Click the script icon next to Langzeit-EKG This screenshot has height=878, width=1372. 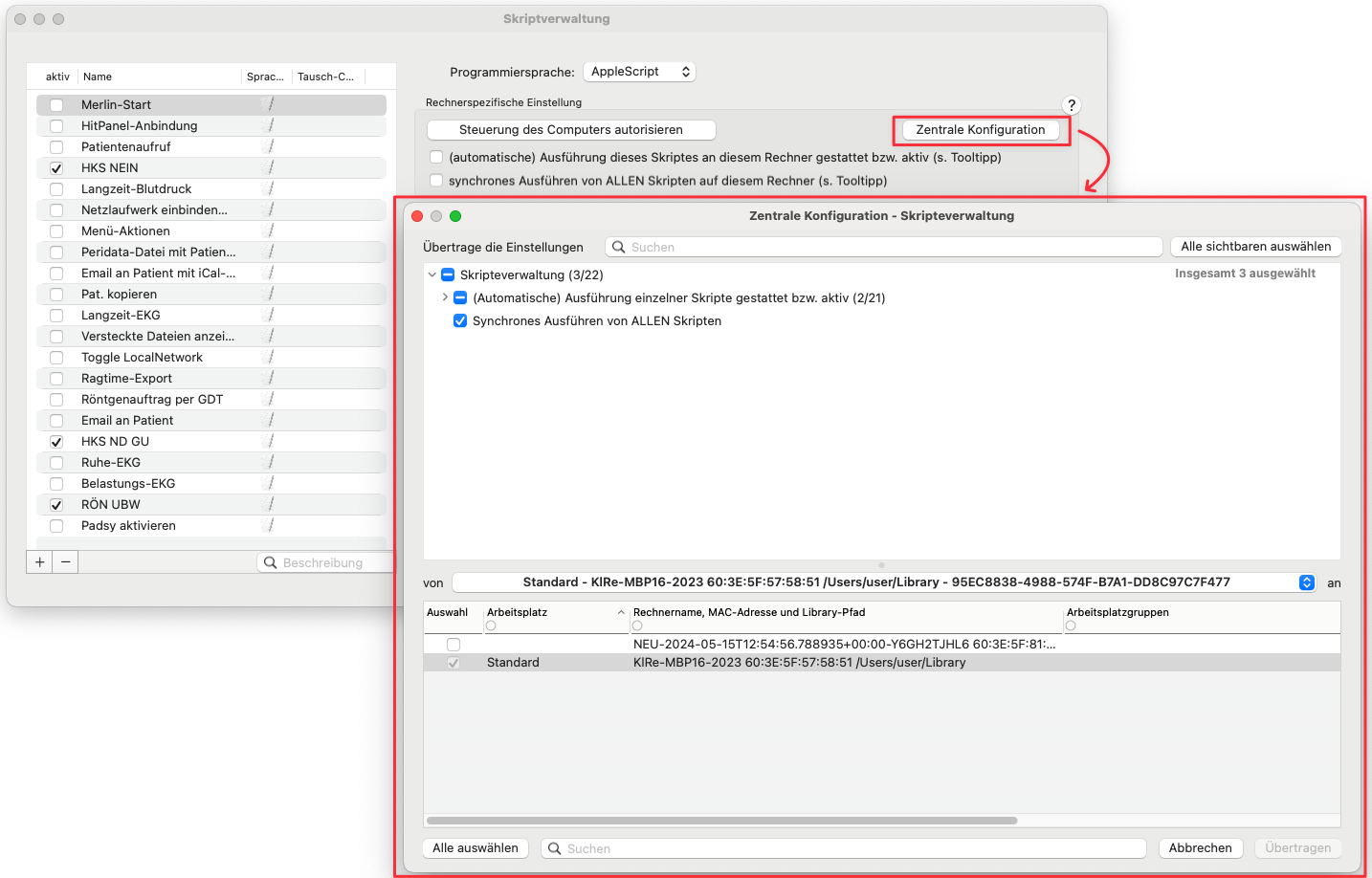click(268, 315)
